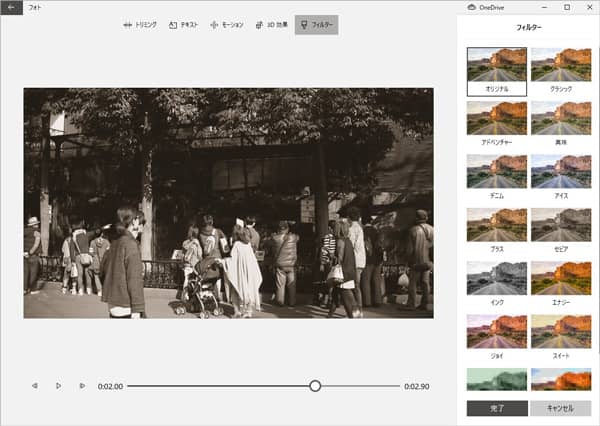This screenshot has height=426, width=600.
Task: Open the モーション (Motion) tool
Action: (226, 24)
